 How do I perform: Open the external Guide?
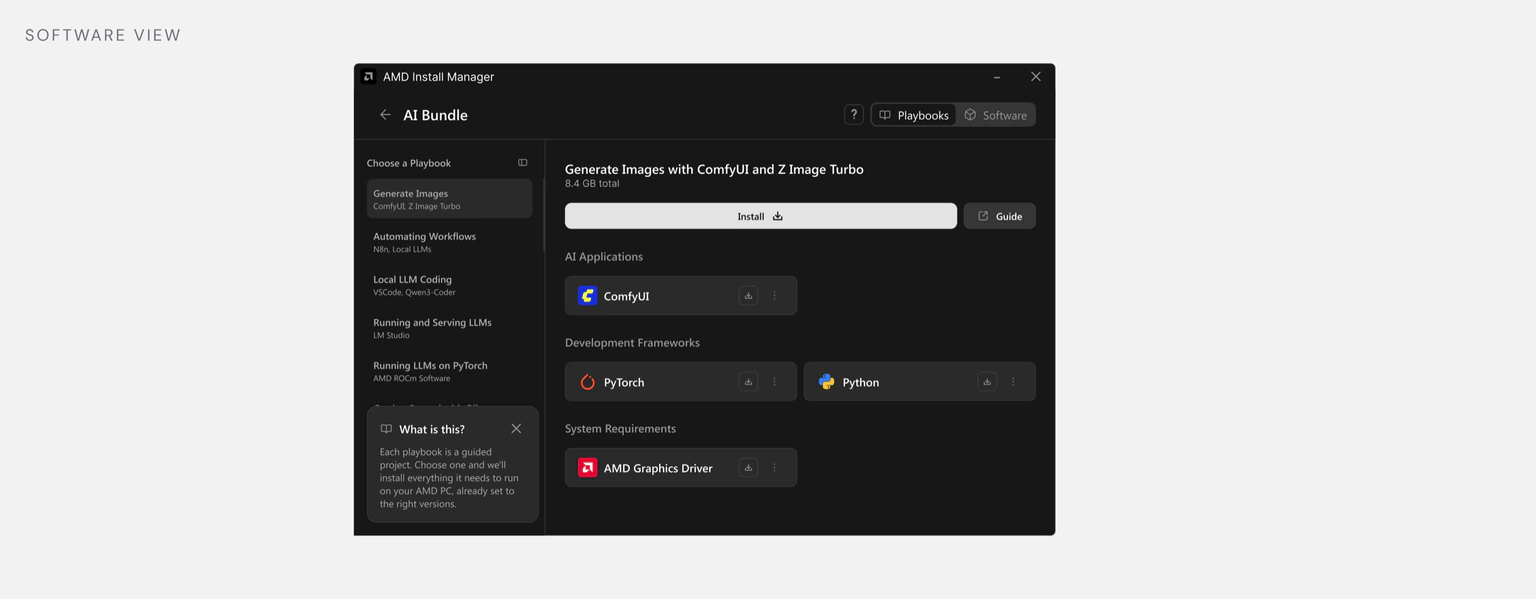tap(1000, 216)
